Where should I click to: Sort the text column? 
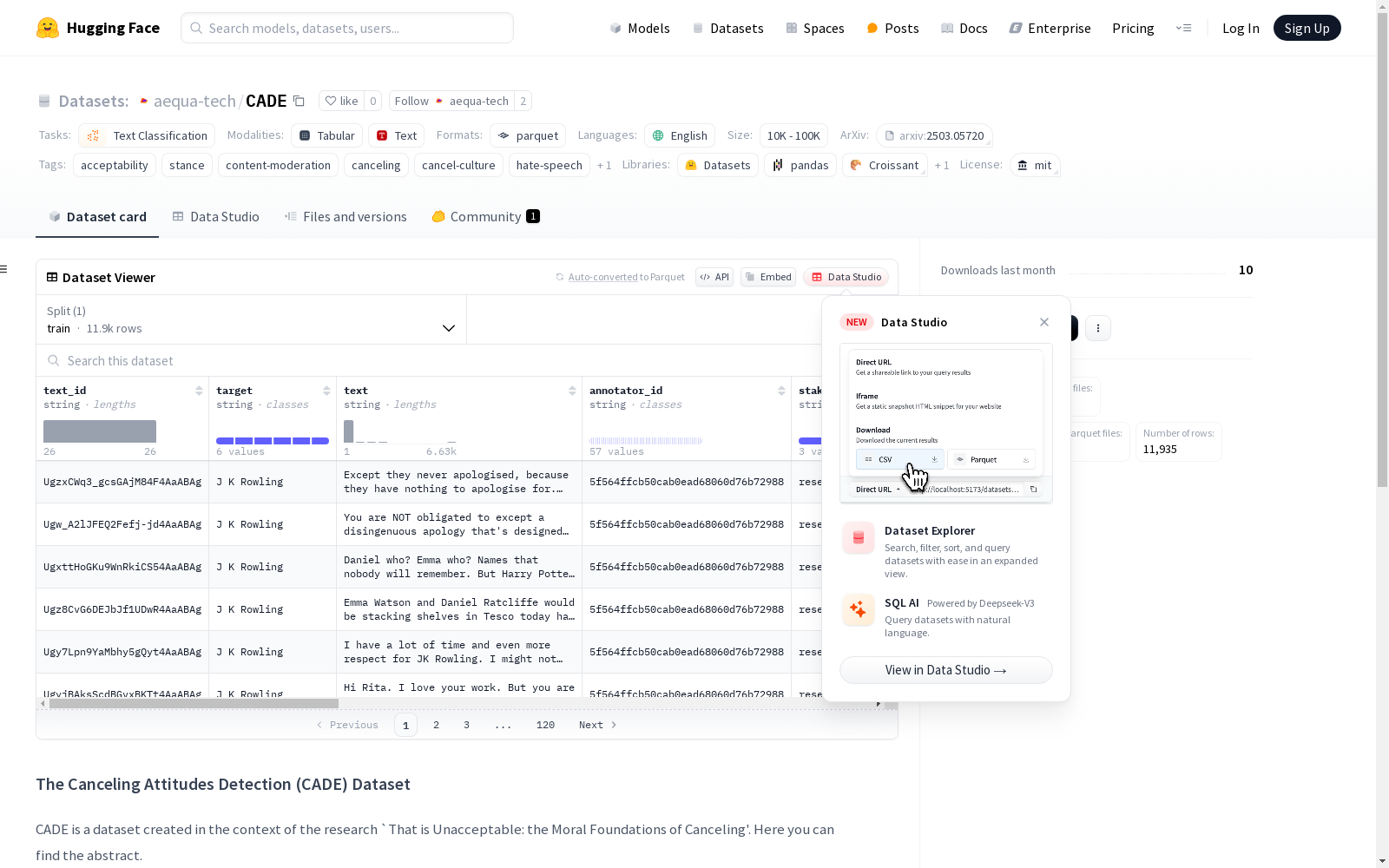point(572,391)
